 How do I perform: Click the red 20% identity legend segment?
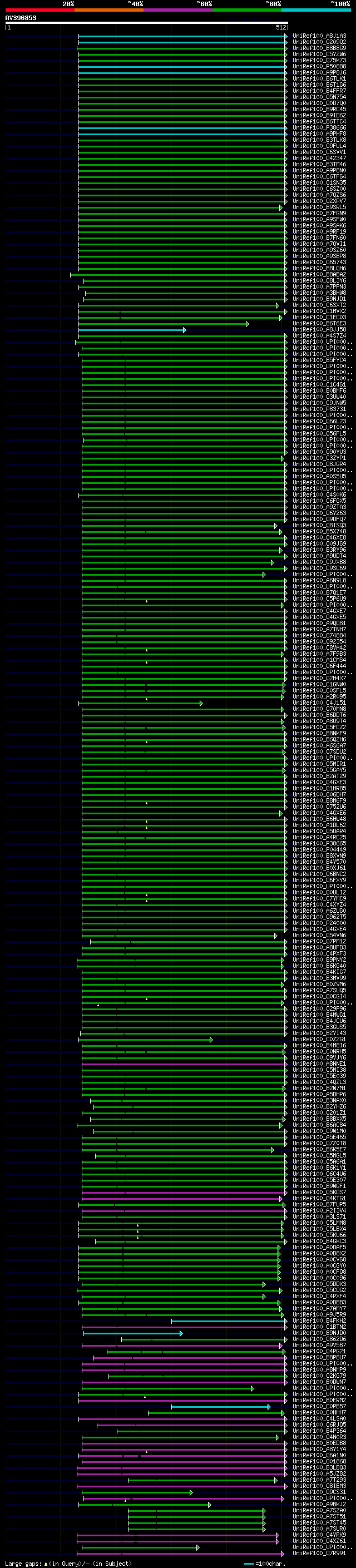(39, 11)
